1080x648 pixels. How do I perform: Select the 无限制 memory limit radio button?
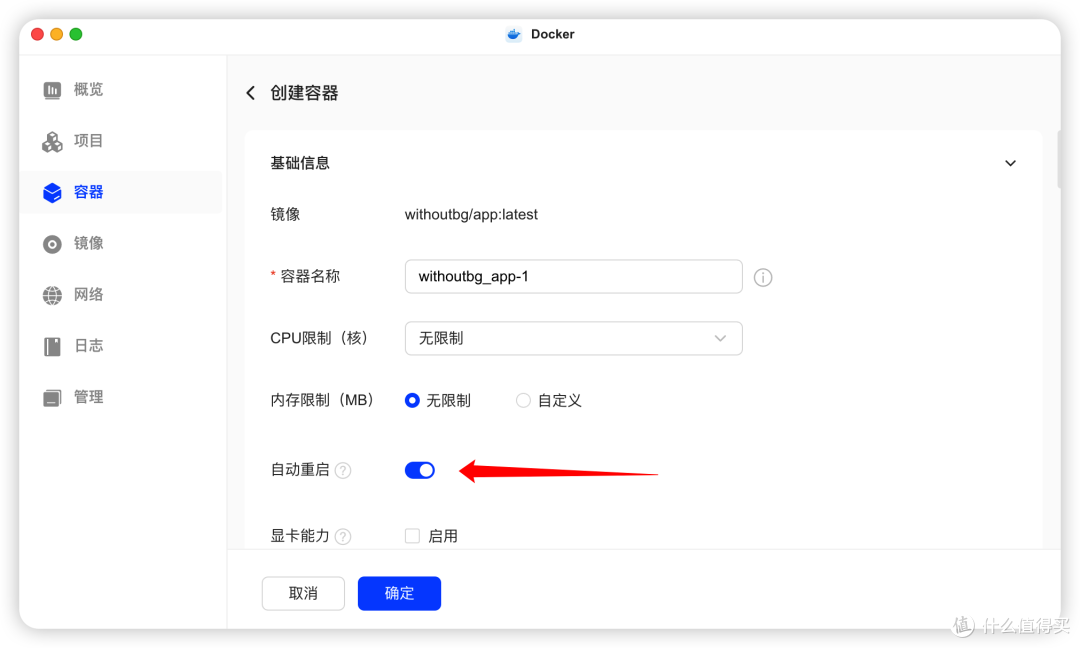412,400
